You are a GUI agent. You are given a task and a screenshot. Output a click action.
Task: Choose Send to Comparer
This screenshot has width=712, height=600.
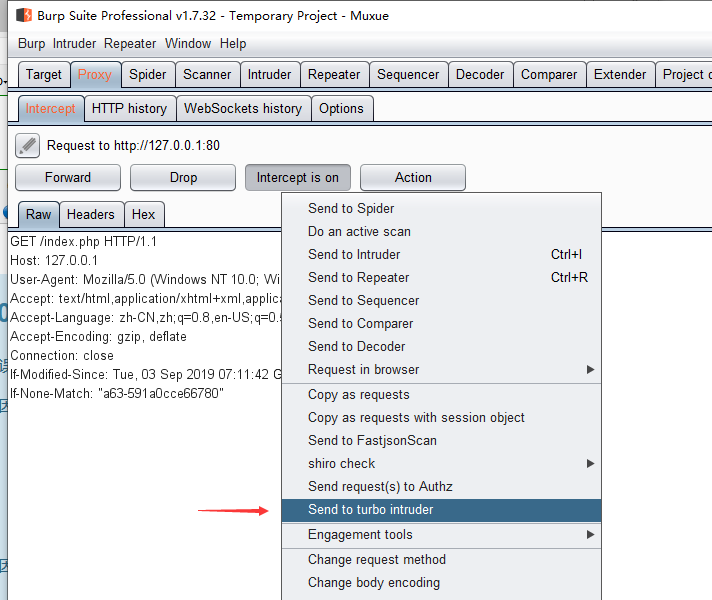pyautogui.click(x=441, y=323)
